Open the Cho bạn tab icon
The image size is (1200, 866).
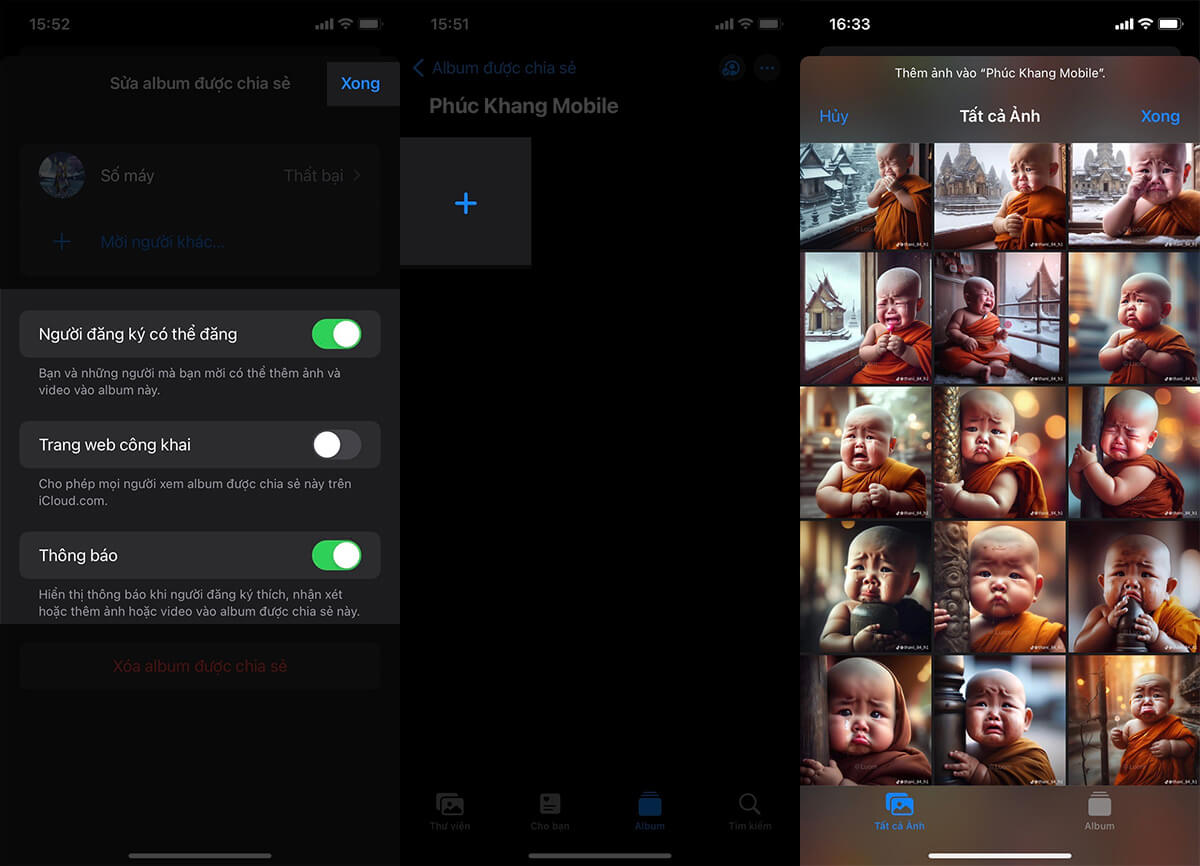coord(549,805)
